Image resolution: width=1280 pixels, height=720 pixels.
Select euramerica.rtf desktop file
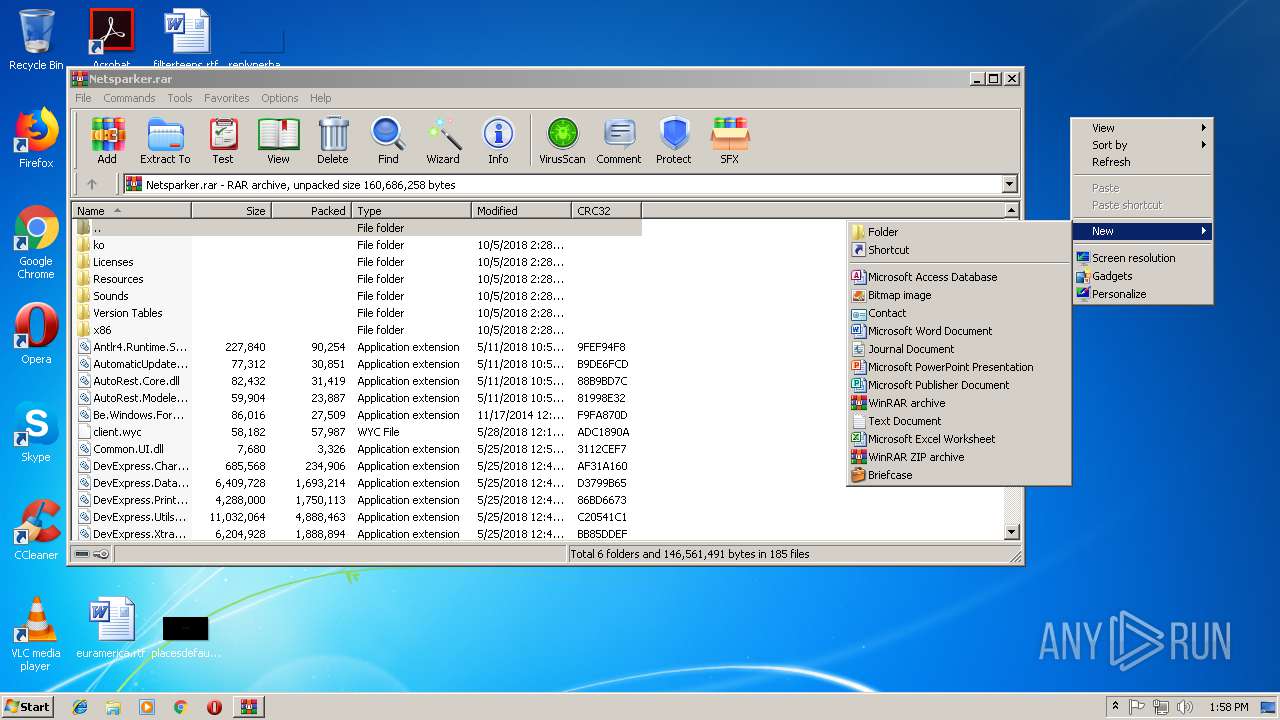111,629
